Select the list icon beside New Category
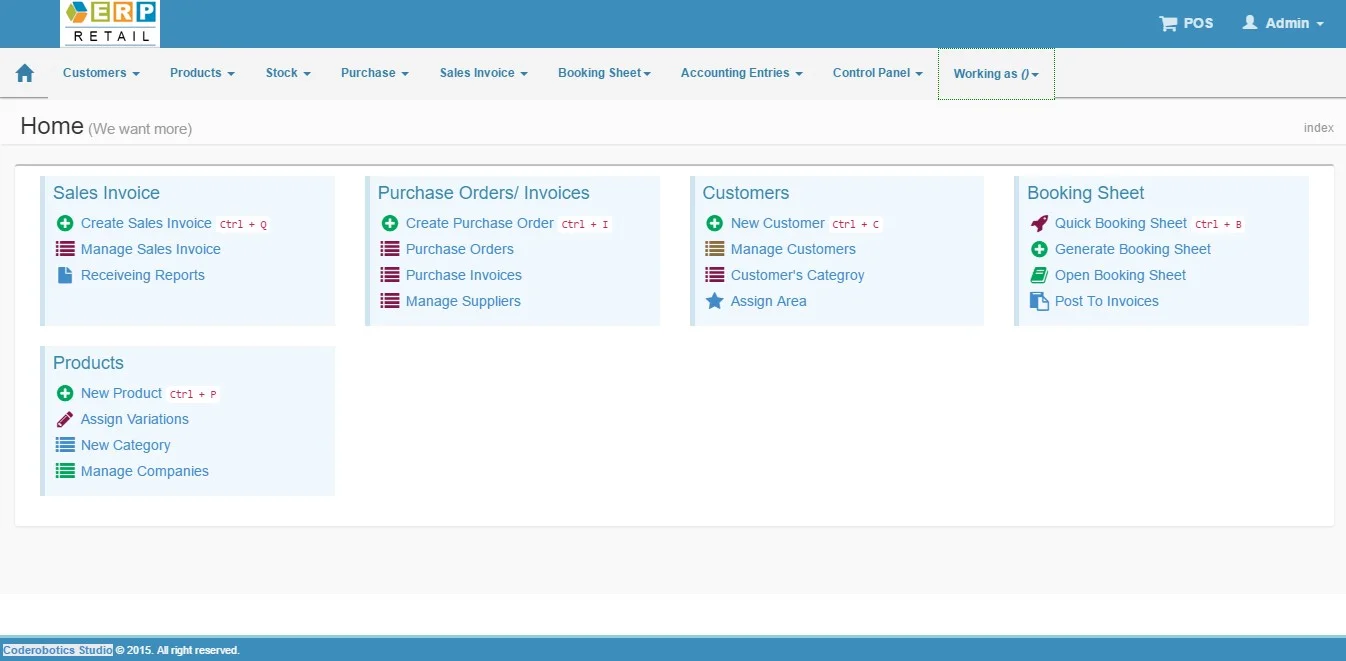The image size is (1346, 661). (65, 445)
